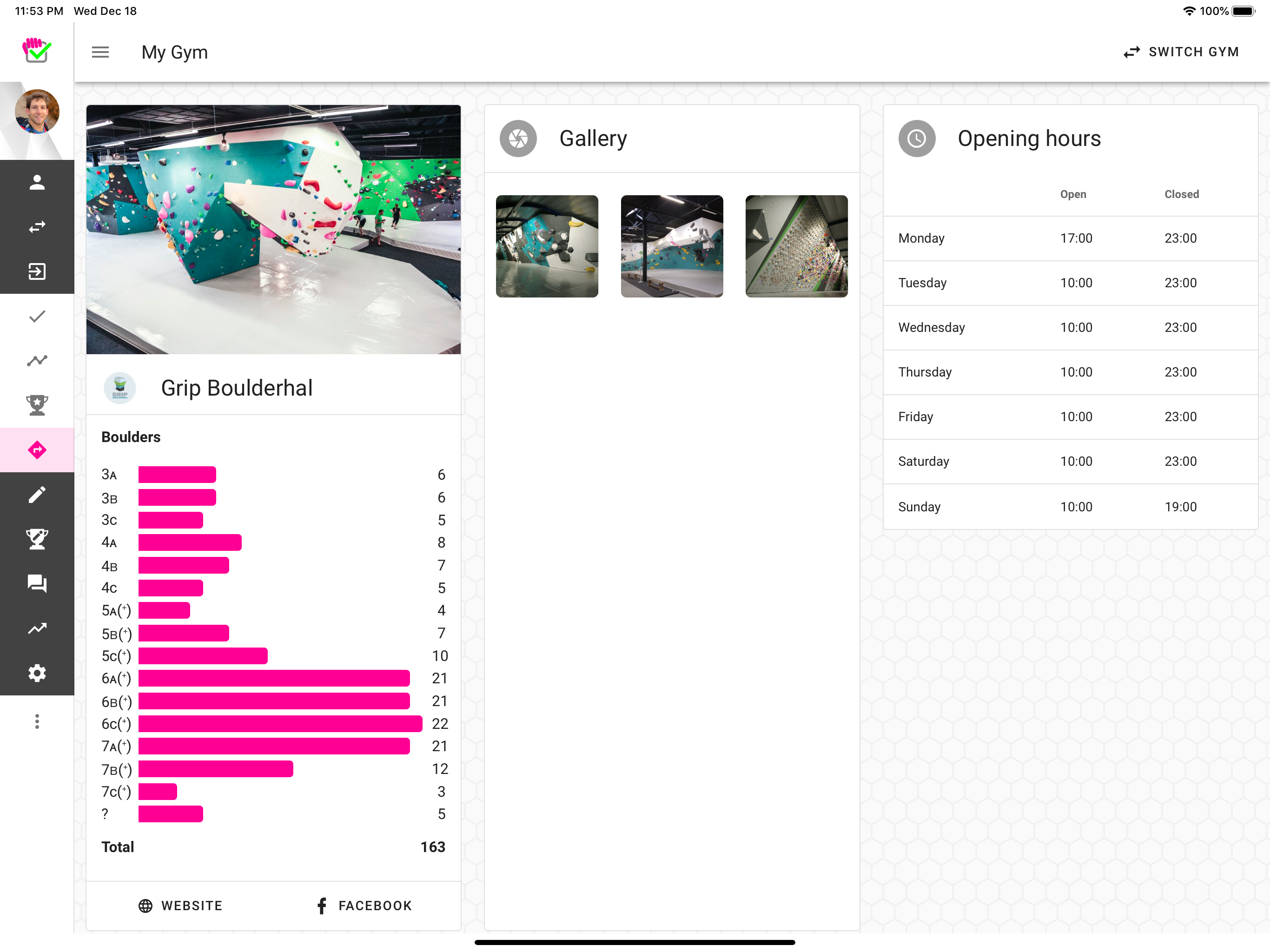
Task: Click the Opening hours clock icon
Action: click(x=916, y=139)
